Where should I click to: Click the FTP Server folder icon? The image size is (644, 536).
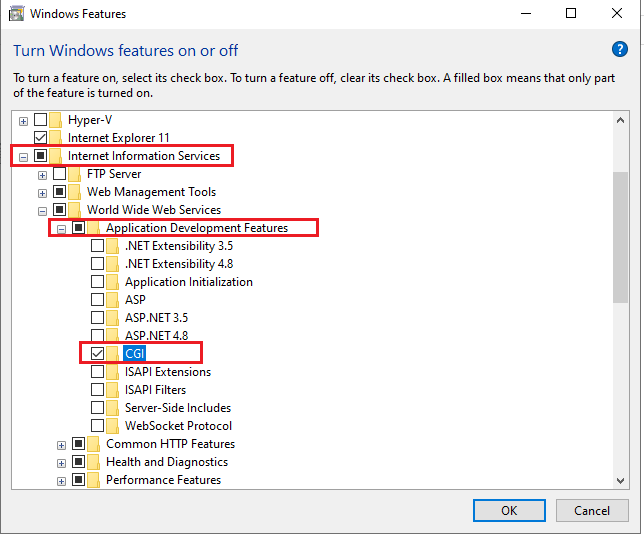point(74,174)
